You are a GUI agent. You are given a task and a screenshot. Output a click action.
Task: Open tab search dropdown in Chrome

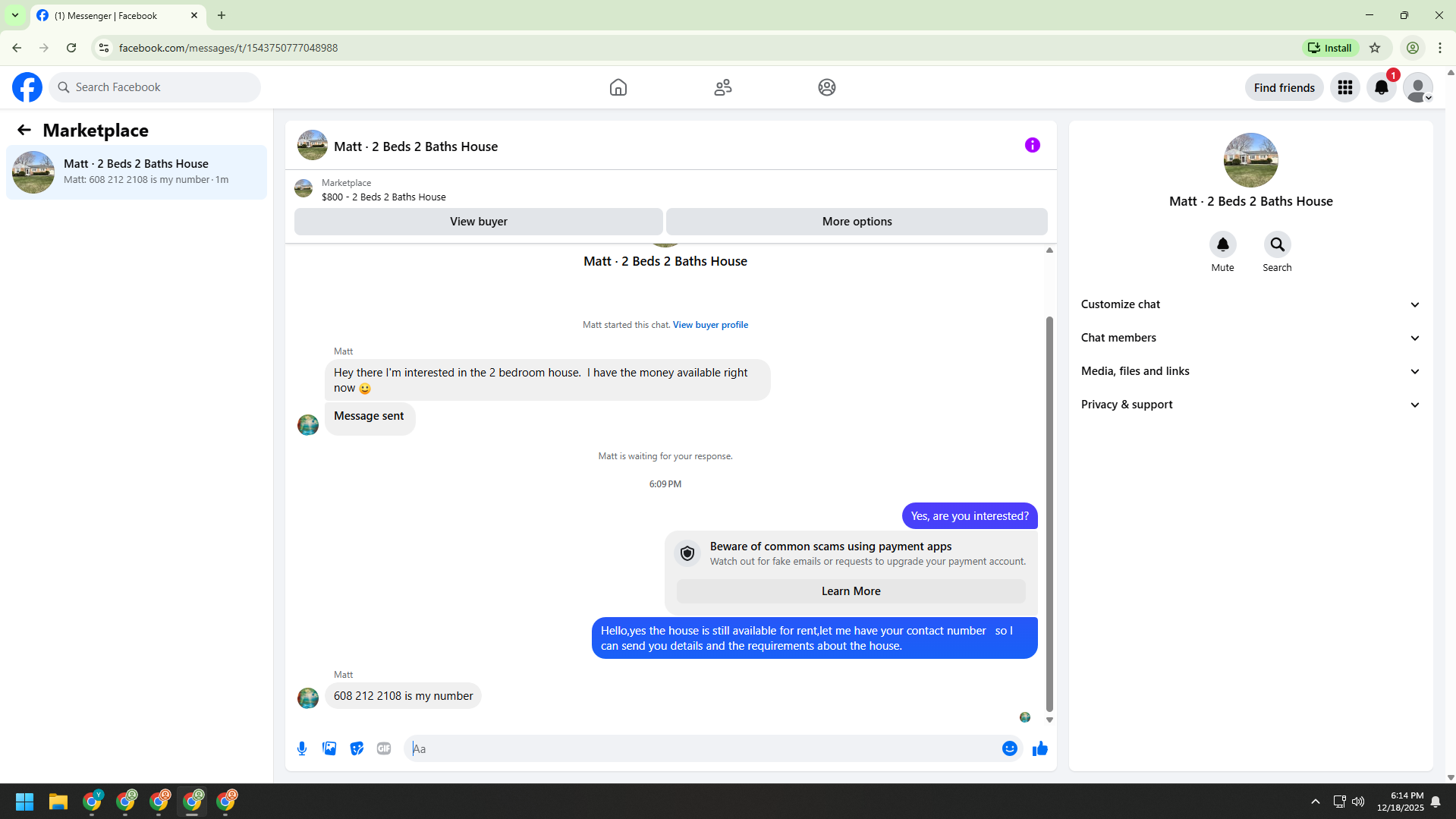pyautogui.click(x=15, y=15)
